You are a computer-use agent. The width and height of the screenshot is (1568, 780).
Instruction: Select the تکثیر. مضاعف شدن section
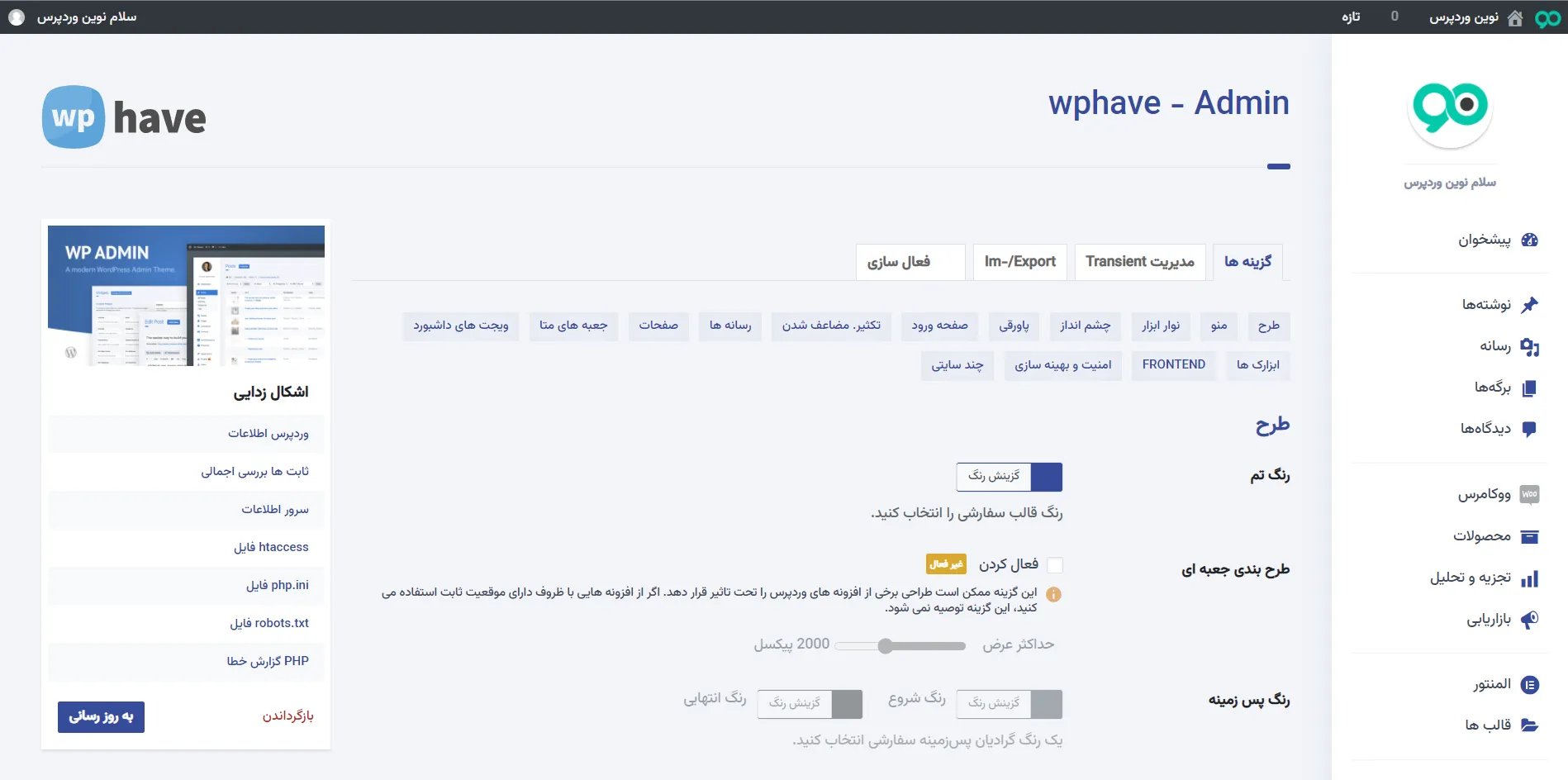click(832, 326)
